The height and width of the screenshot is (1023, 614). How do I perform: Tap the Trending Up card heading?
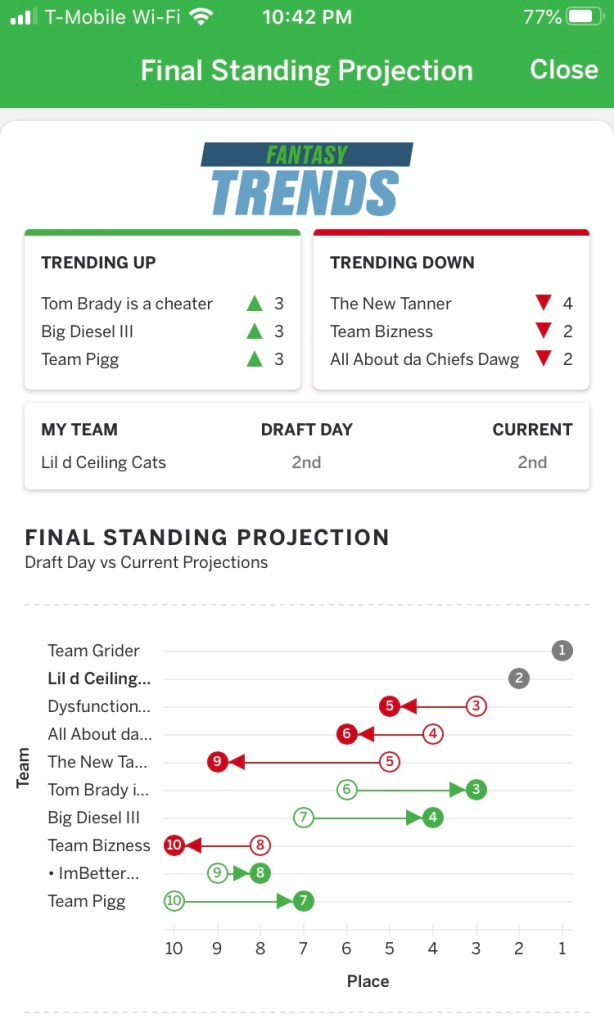pos(99,263)
